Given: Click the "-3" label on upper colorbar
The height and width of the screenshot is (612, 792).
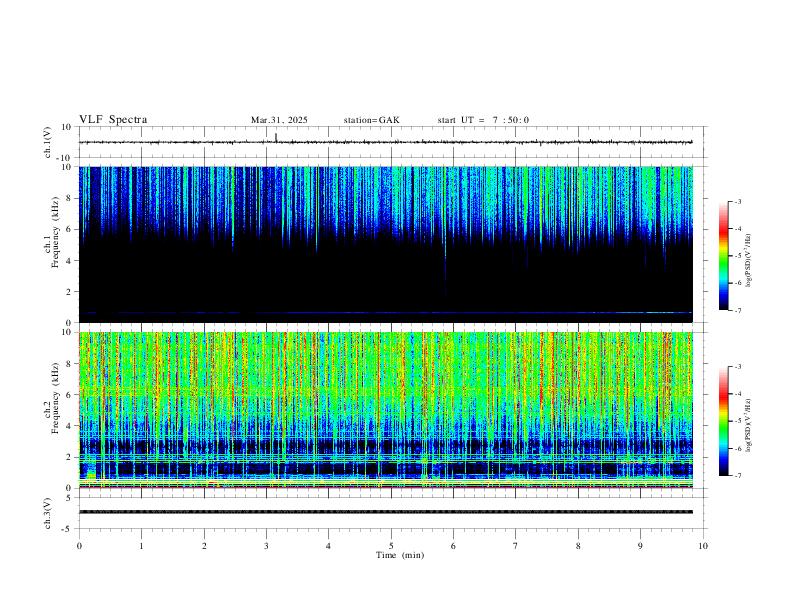Looking at the screenshot, I should 738,201.
